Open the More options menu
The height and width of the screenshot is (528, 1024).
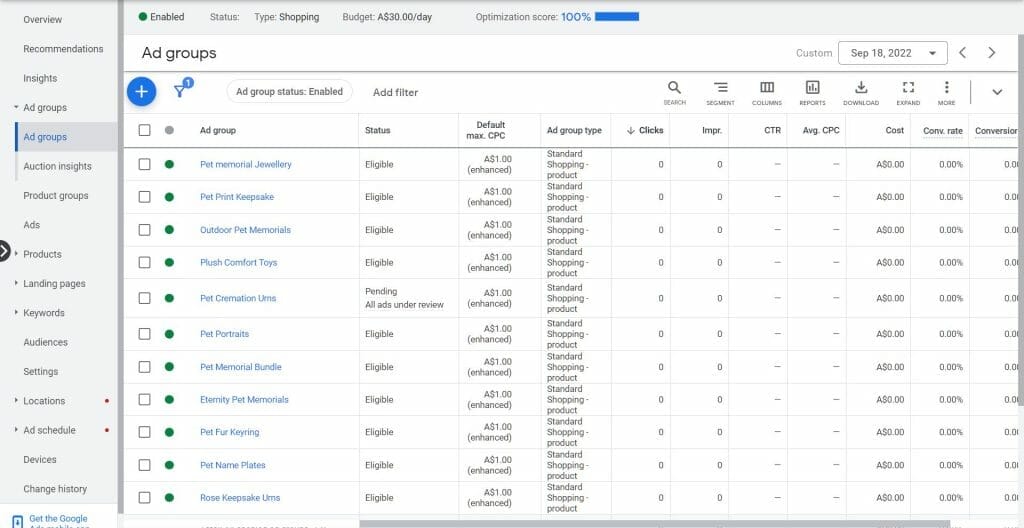(x=946, y=88)
